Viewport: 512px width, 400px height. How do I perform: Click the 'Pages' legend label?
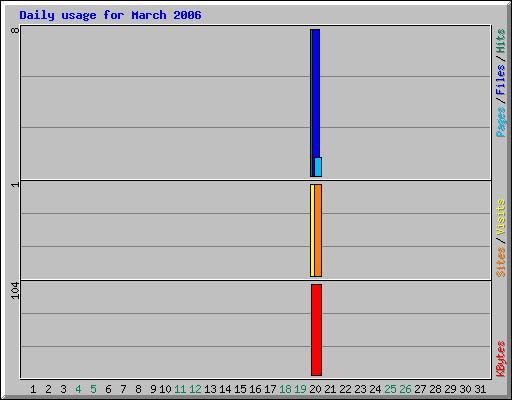pyautogui.click(x=500, y=122)
